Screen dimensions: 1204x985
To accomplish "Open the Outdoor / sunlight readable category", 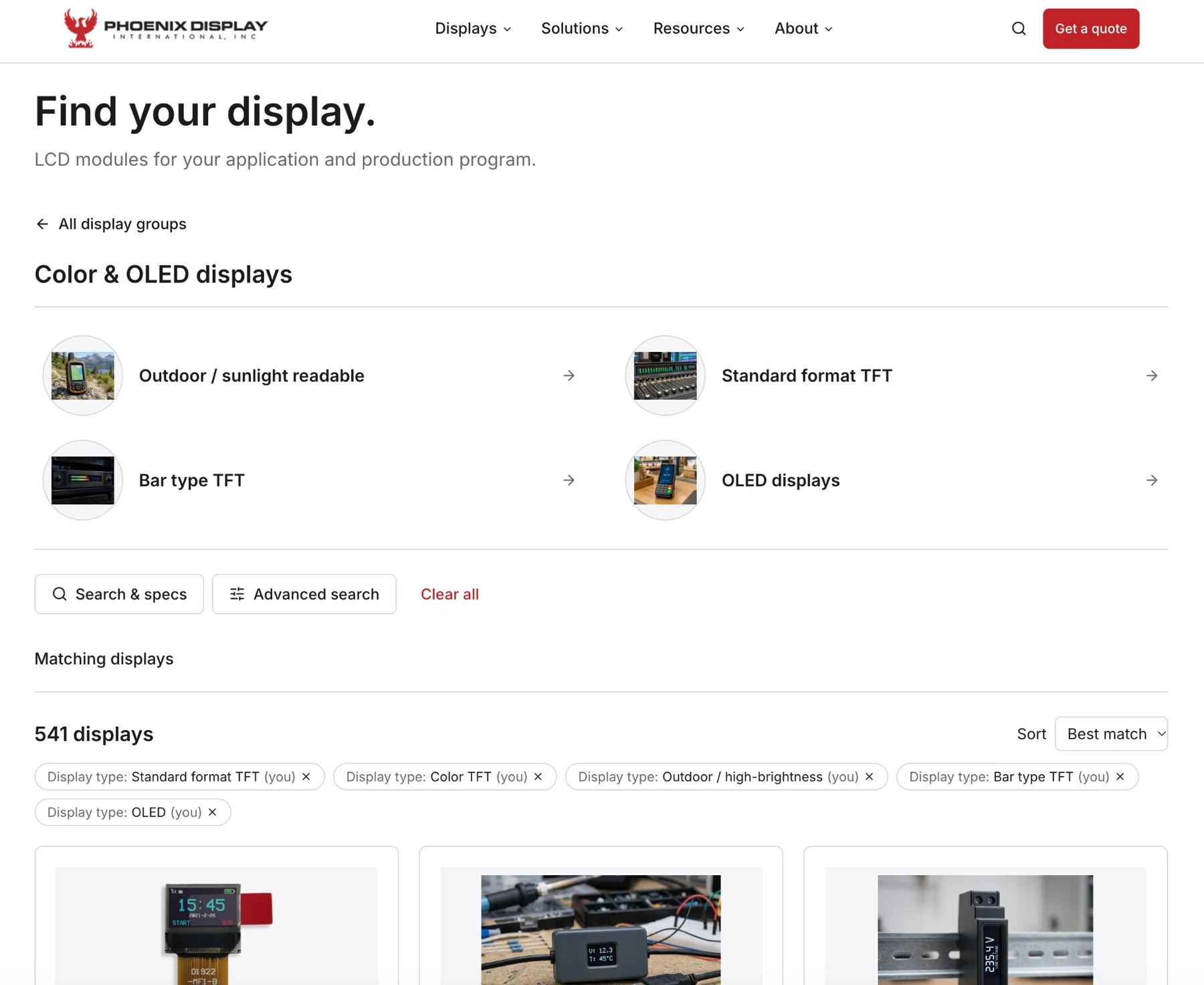I will pyautogui.click(x=310, y=375).
